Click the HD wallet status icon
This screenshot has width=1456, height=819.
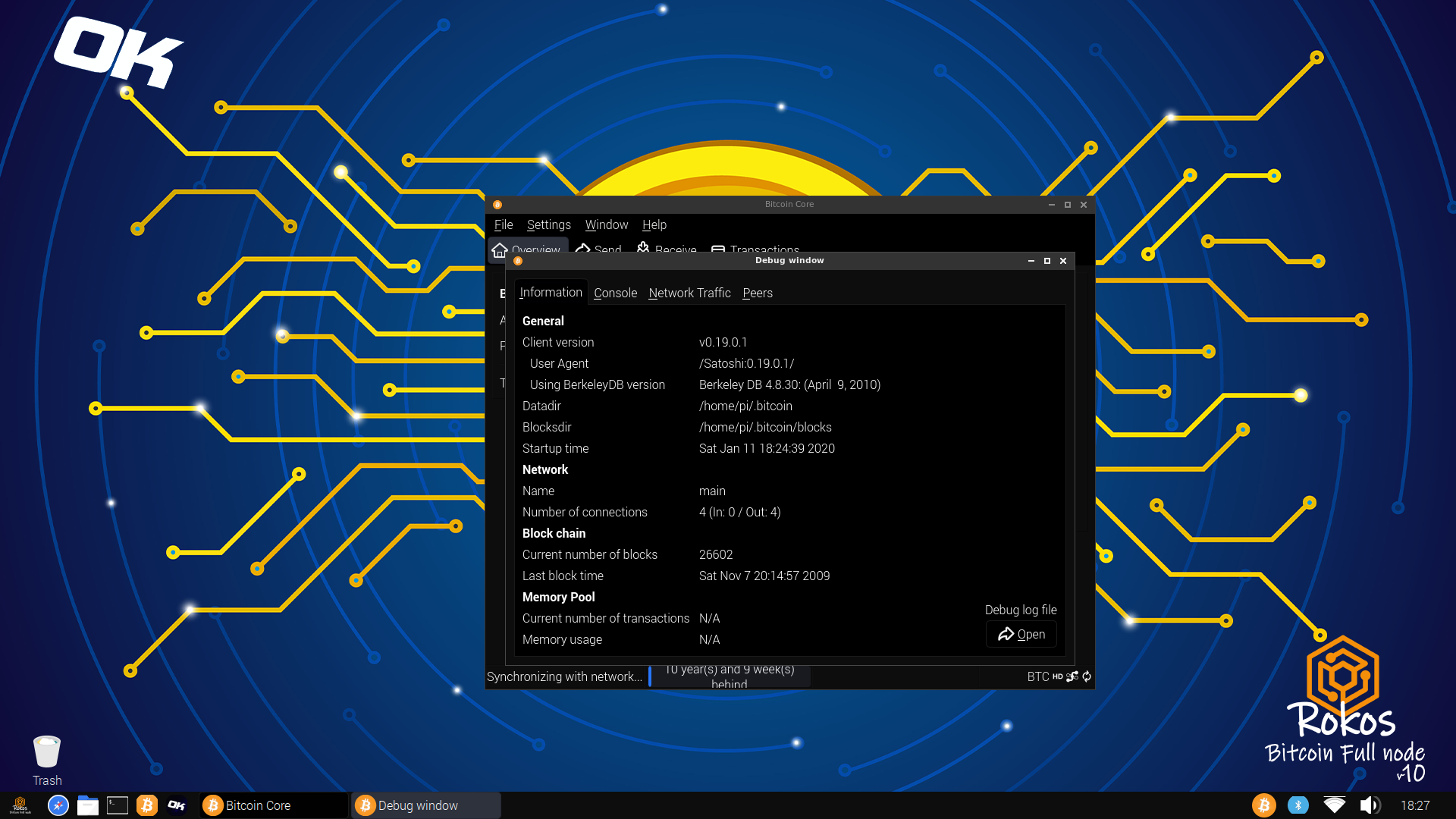[1057, 676]
